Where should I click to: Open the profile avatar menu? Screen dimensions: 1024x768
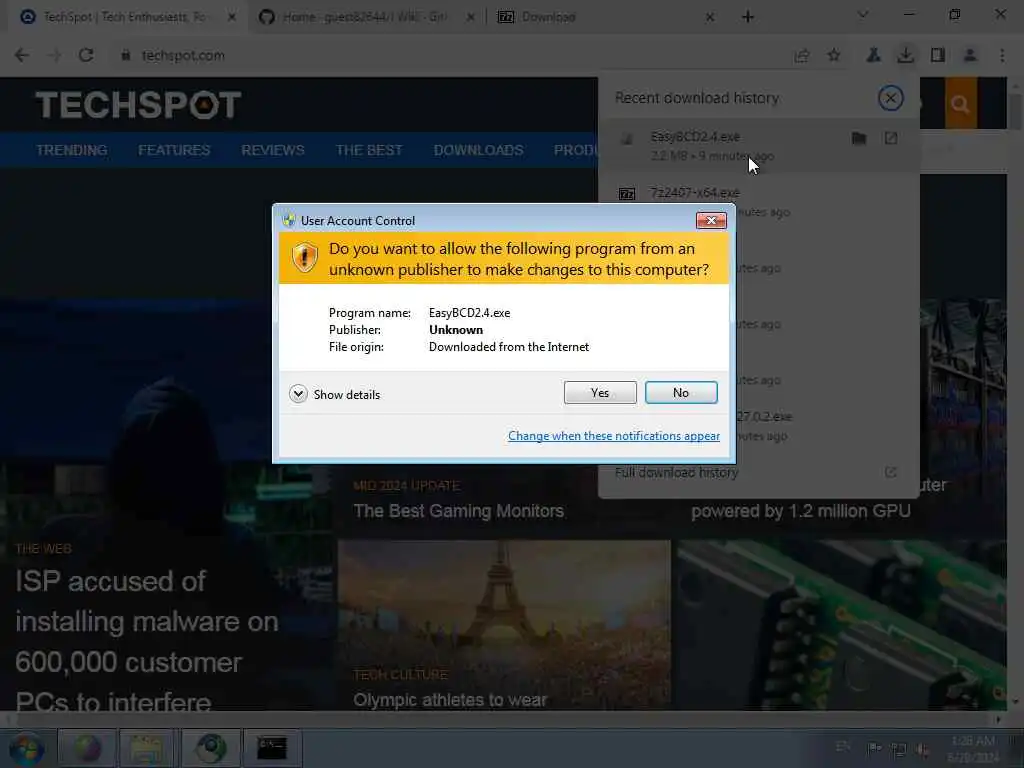point(970,56)
